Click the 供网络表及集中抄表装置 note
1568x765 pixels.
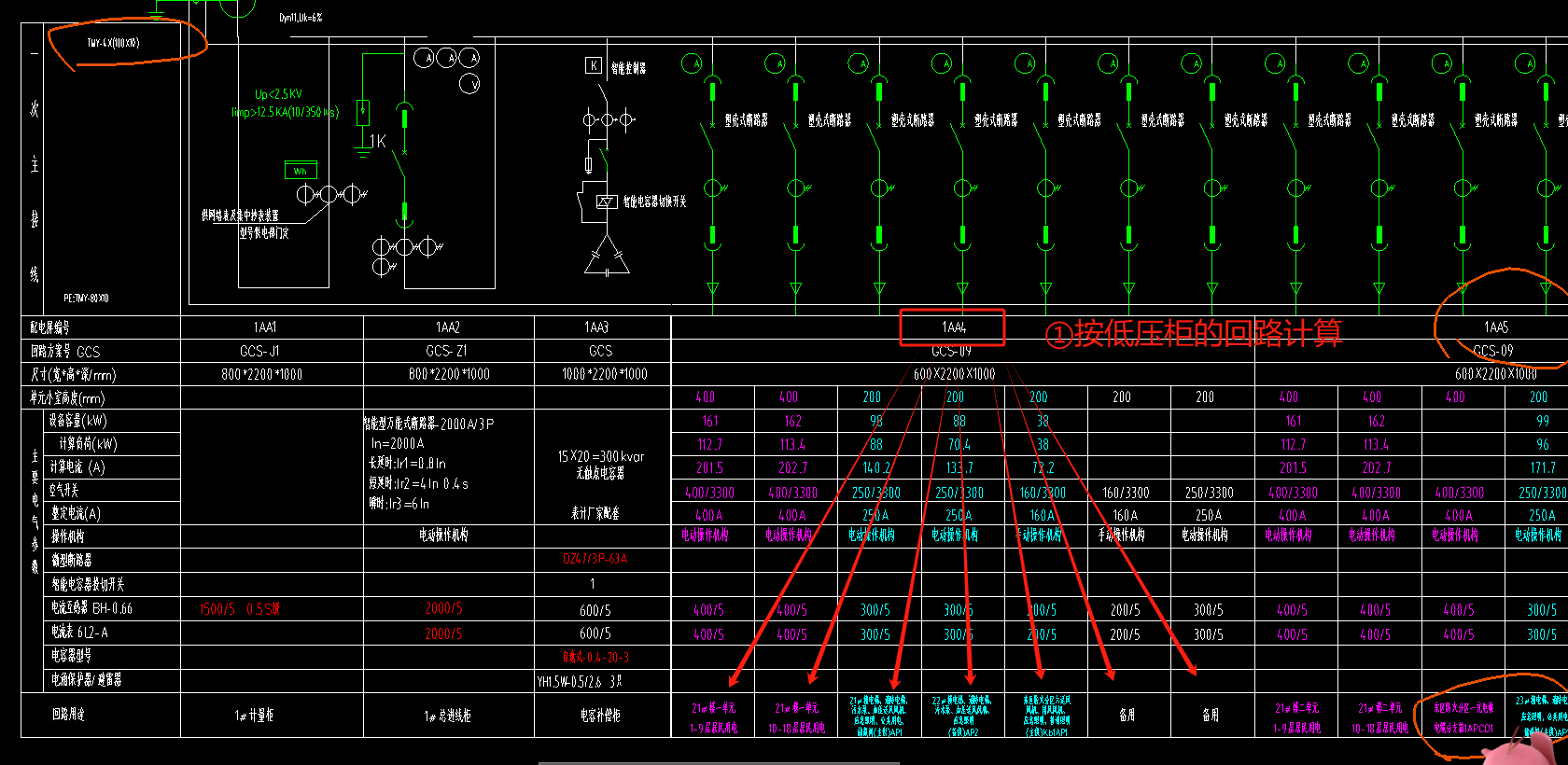(240, 216)
